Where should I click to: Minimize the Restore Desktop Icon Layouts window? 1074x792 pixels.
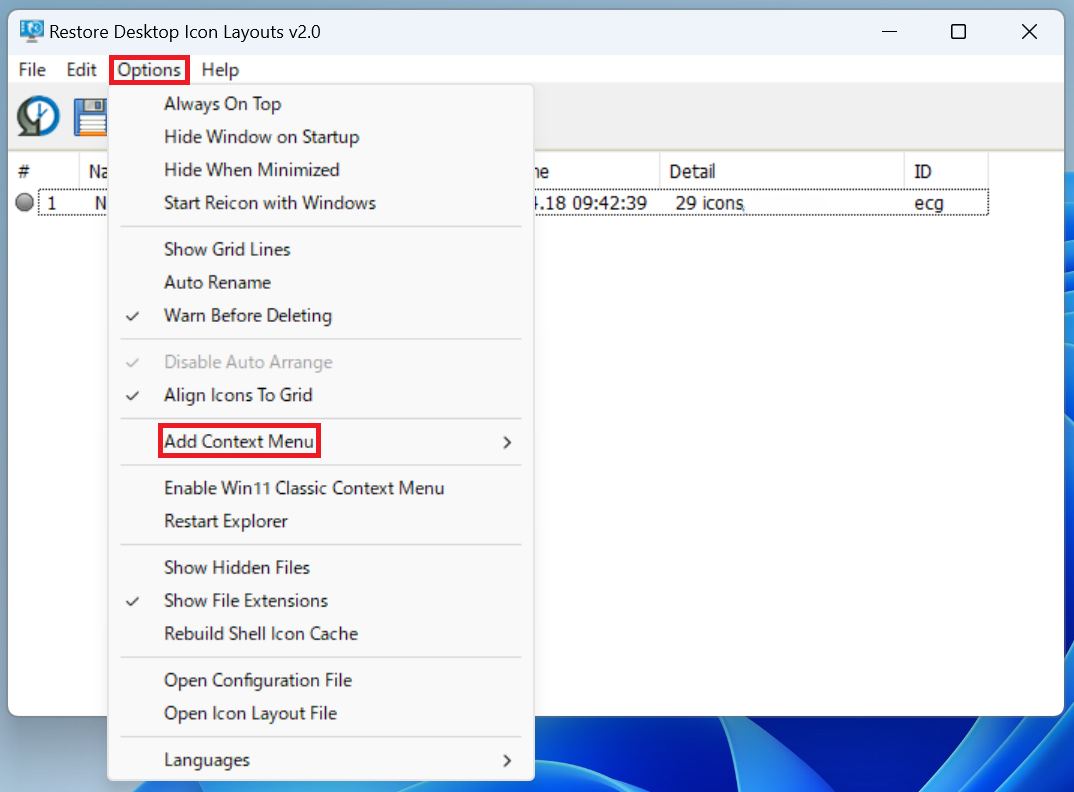point(889,32)
